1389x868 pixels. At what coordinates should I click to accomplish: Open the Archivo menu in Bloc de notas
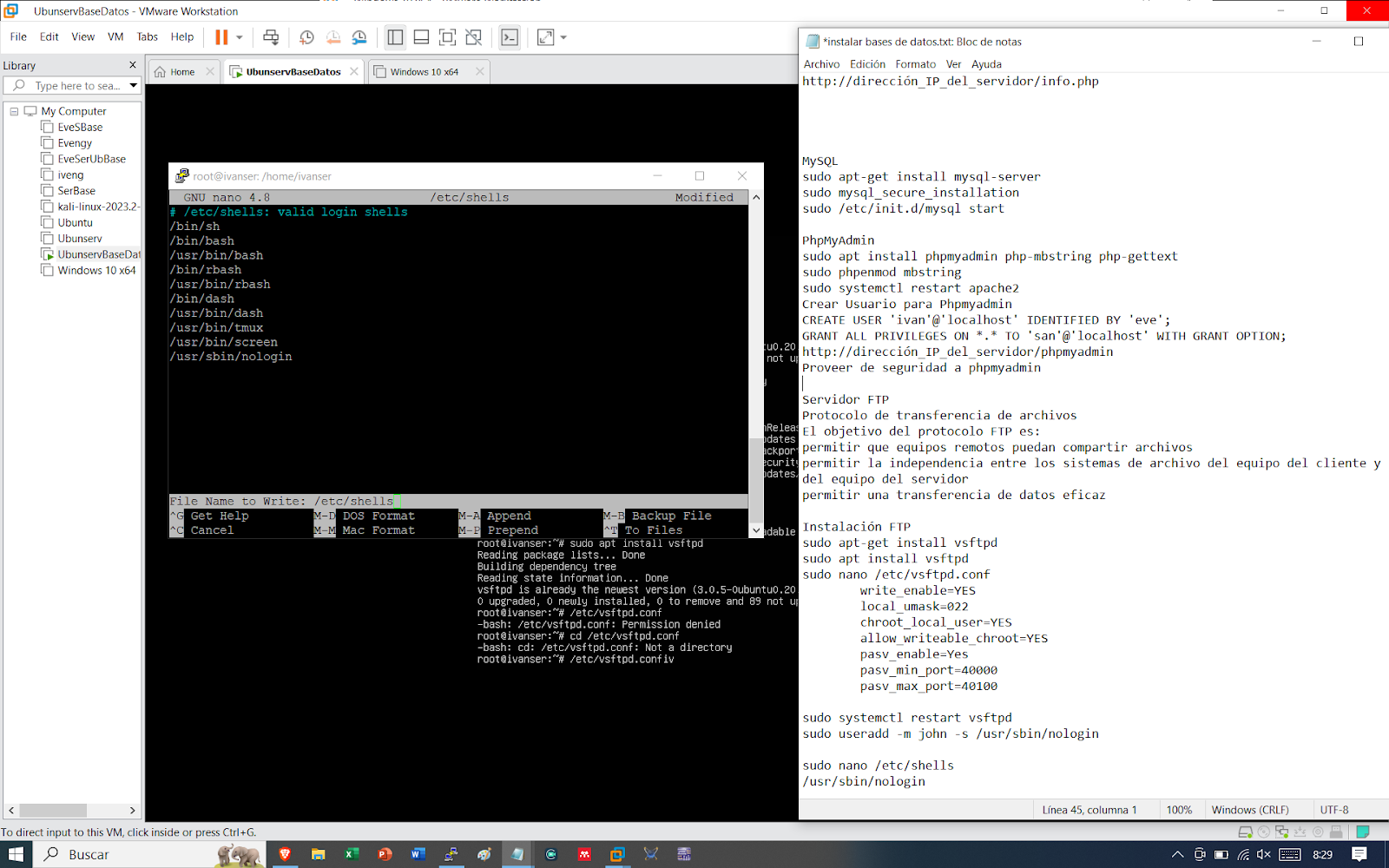coord(821,64)
